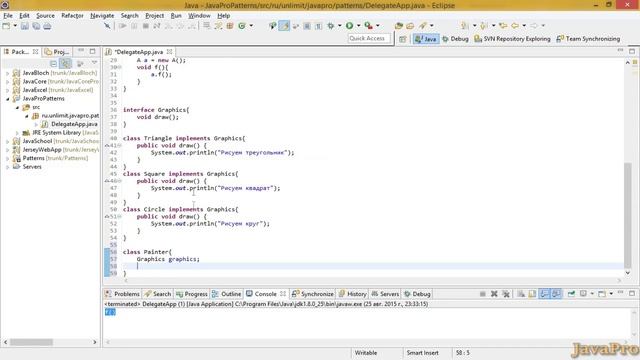This screenshot has width=640, height=360.
Task: Toggle Link with Editor in Package Explorer
Action: [65, 63]
